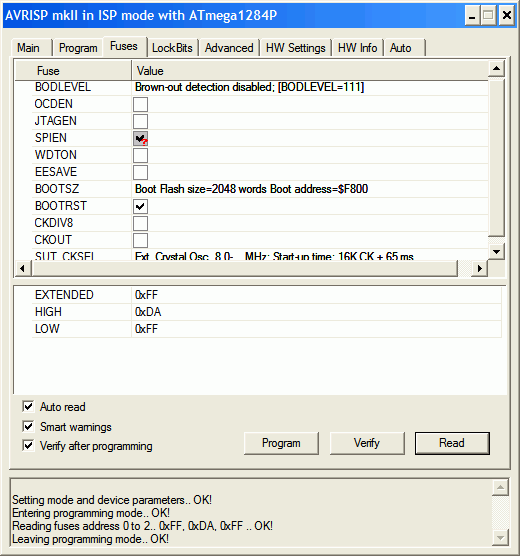Click the 'Leaving programming mode.. OK!' log line

coord(90,539)
